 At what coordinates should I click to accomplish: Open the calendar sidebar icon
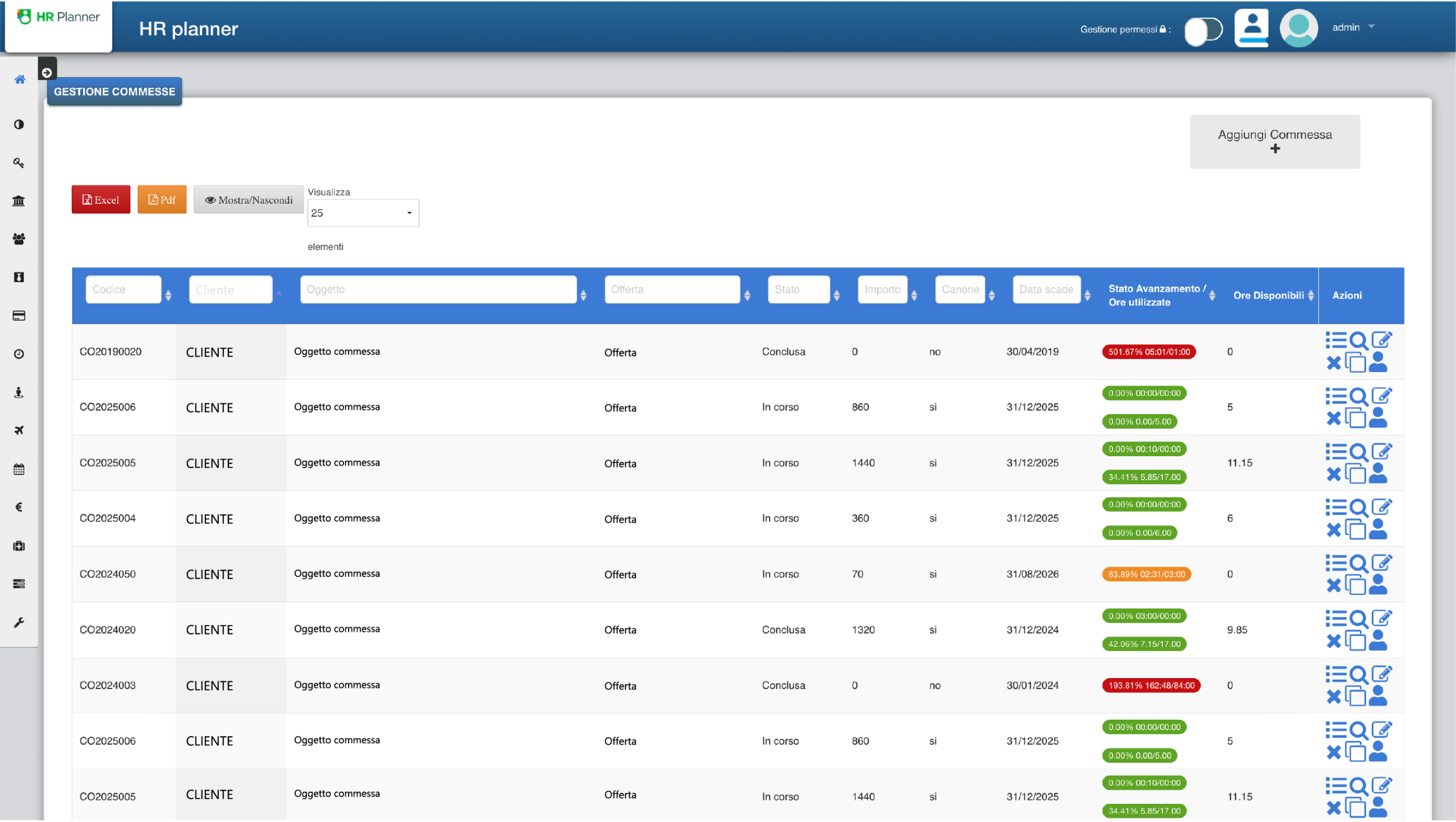[x=19, y=469]
